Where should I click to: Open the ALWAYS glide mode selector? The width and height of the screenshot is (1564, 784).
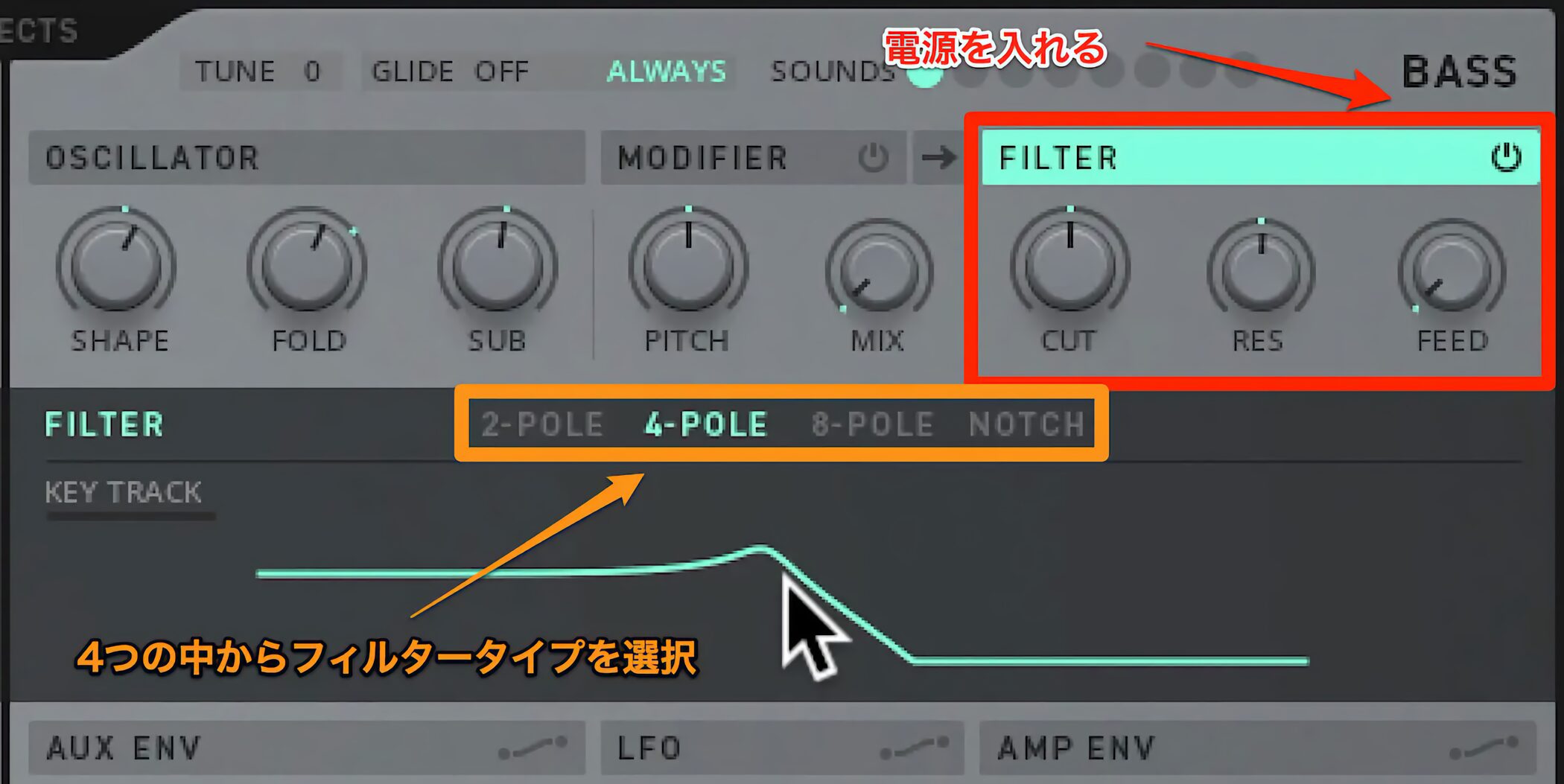(x=666, y=71)
